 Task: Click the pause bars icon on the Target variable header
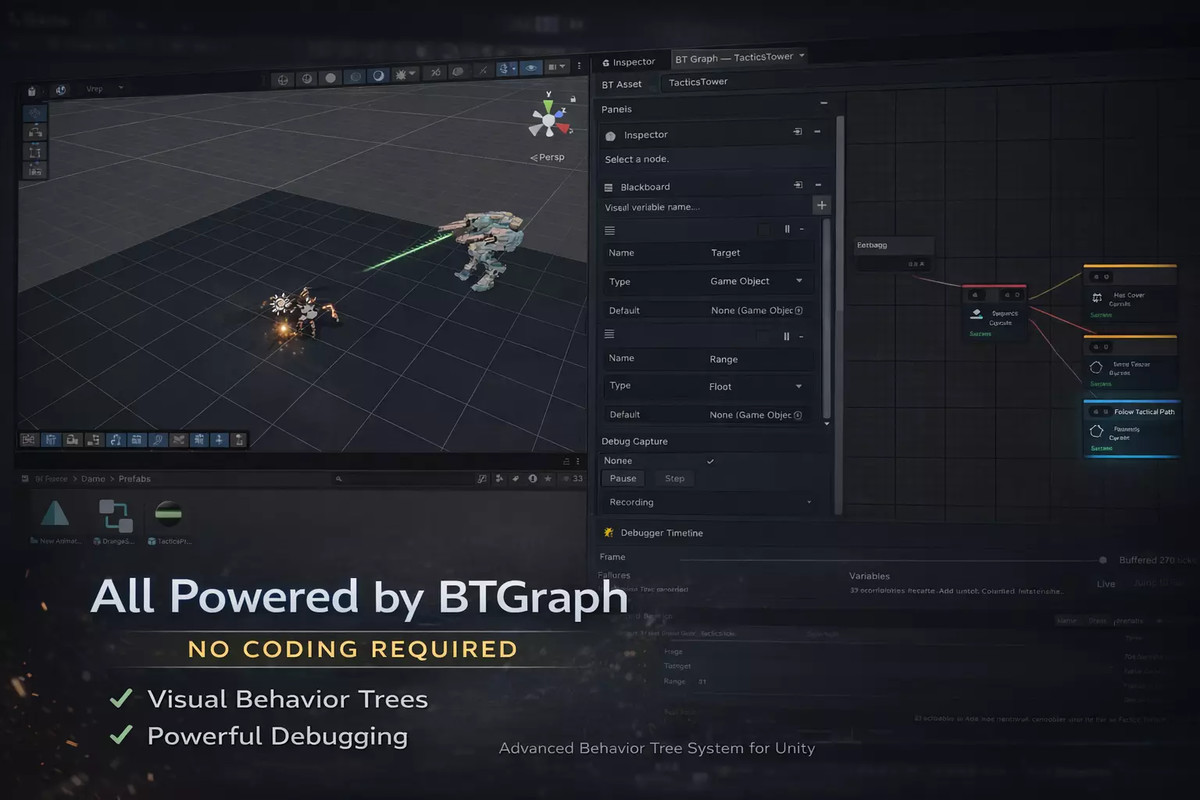787,229
